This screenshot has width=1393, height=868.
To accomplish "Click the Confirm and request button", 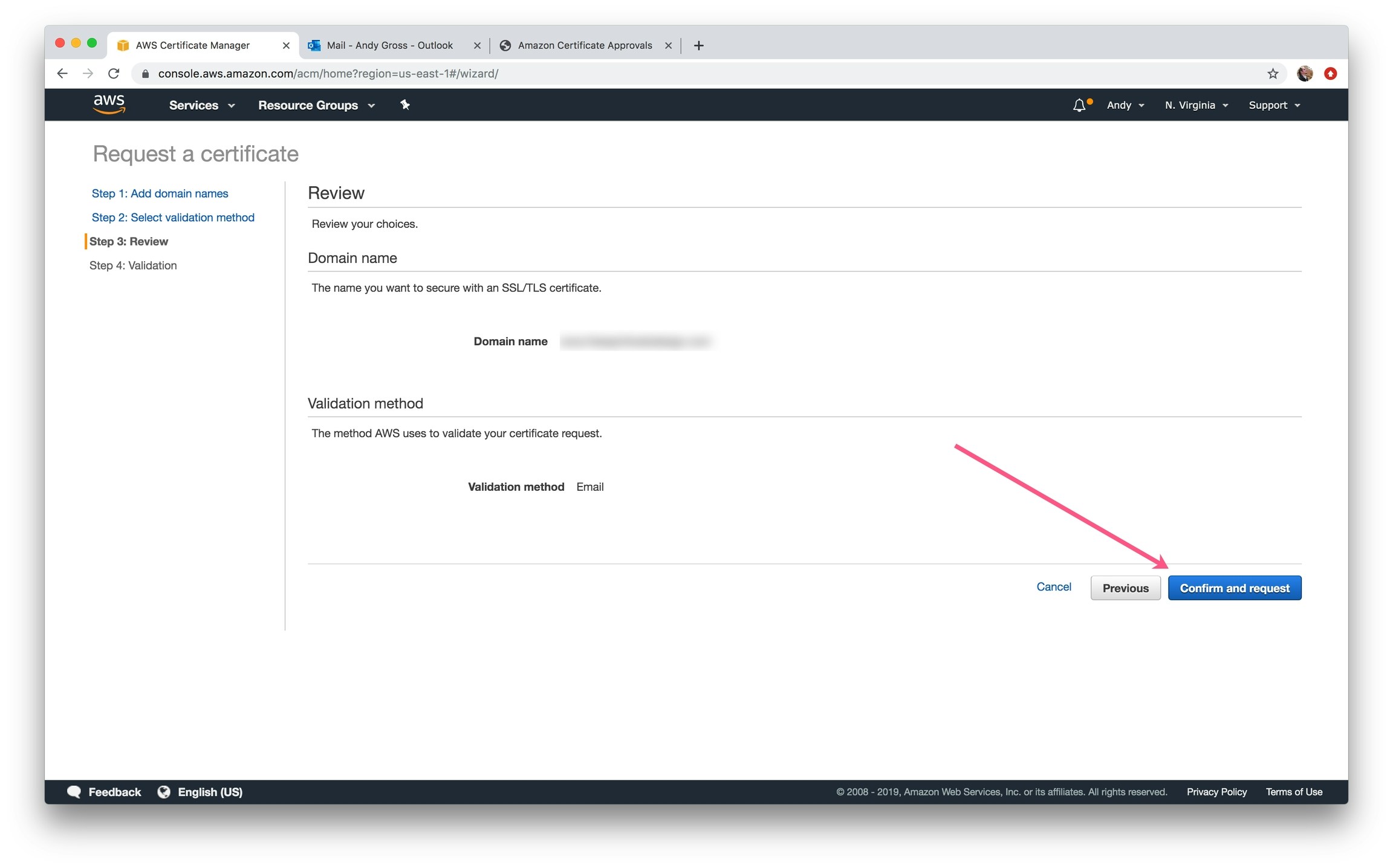I will coord(1234,588).
